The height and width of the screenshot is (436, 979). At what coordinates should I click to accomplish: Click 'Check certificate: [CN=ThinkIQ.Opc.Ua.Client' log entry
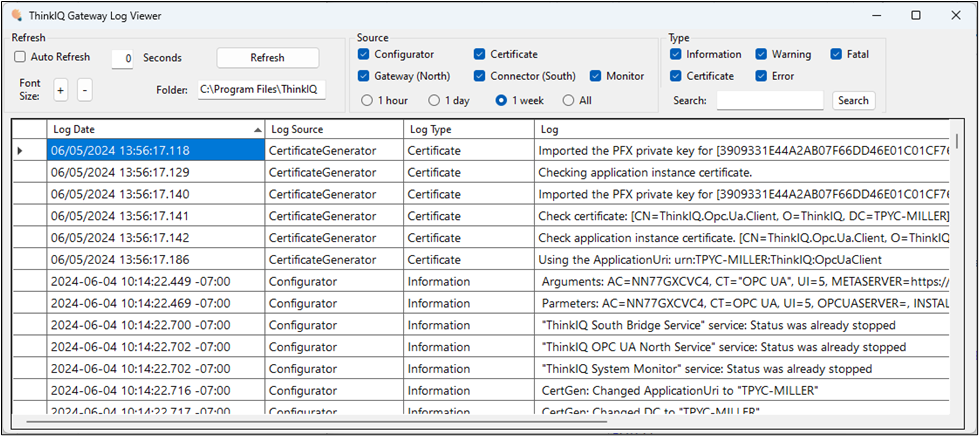[742, 216]
